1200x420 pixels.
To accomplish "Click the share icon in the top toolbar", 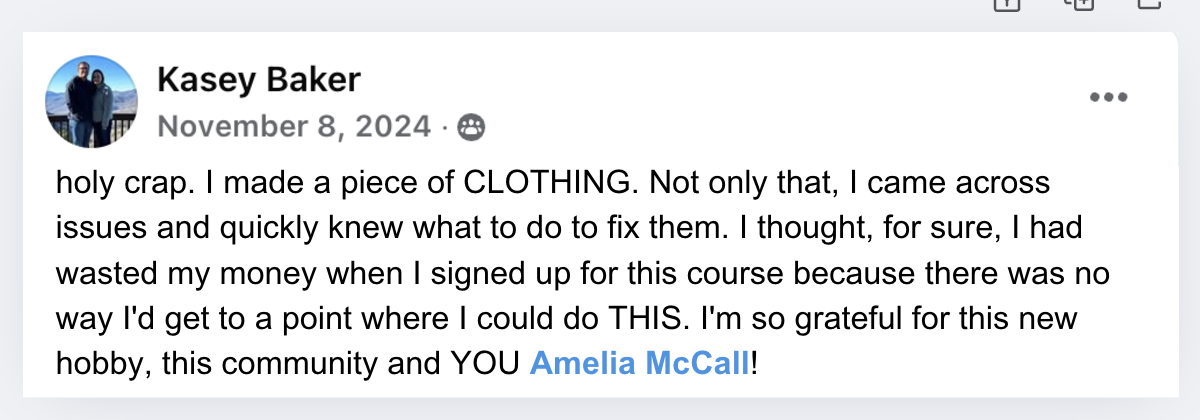I will coord(1005,4).
